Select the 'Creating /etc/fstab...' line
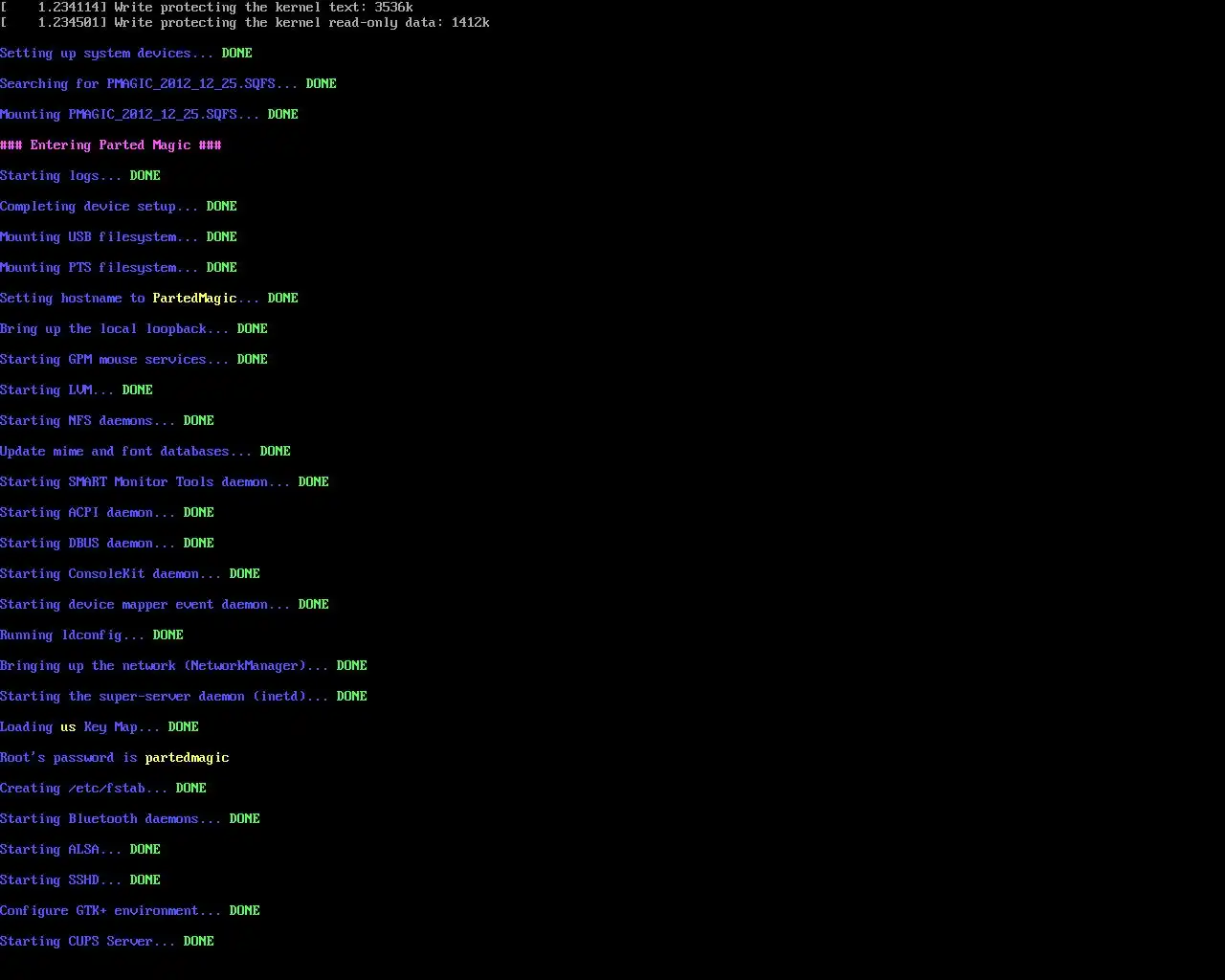This screenshot has height=980, width=1225. point(103,788)
